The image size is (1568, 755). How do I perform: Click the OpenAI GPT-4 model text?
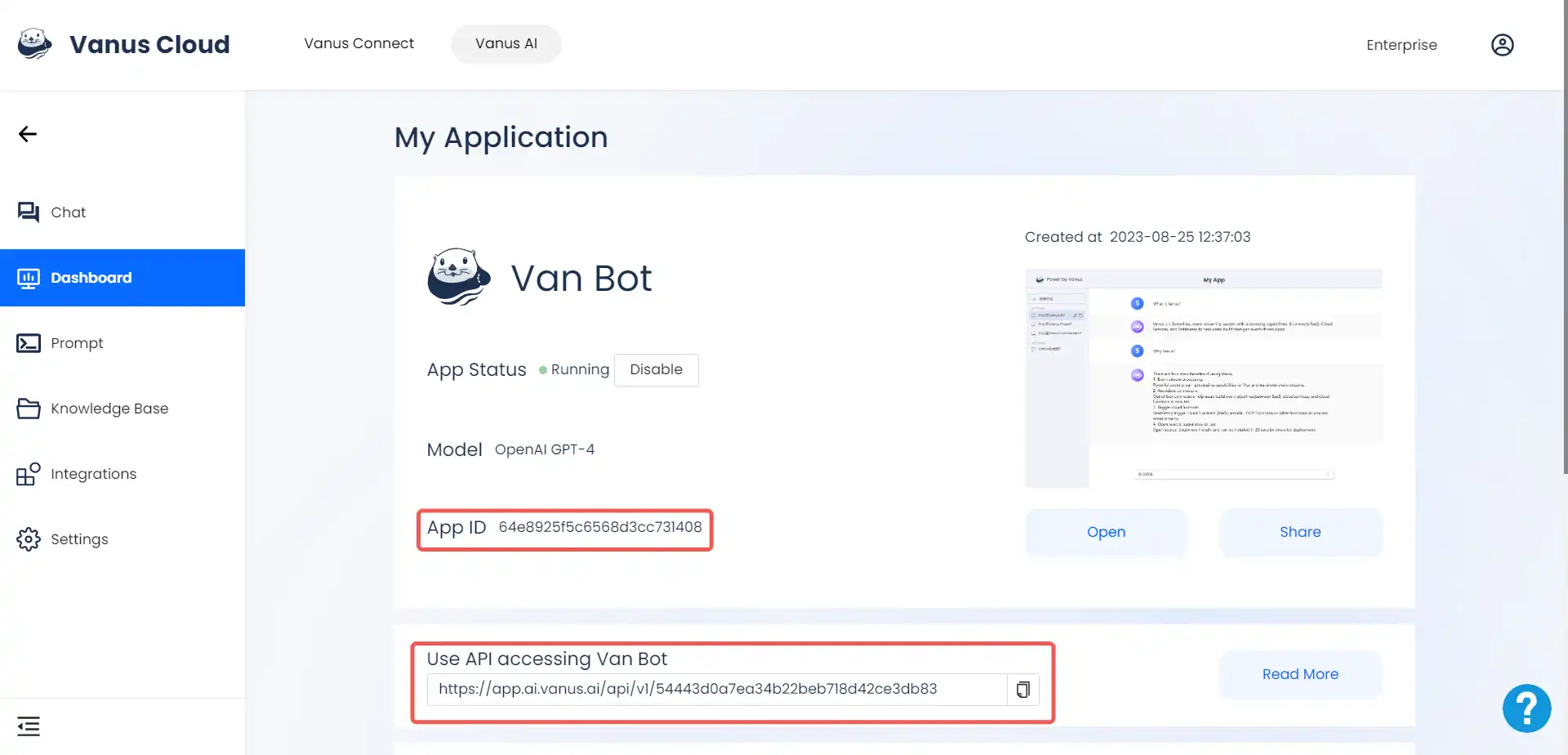[x=545, y=449]
